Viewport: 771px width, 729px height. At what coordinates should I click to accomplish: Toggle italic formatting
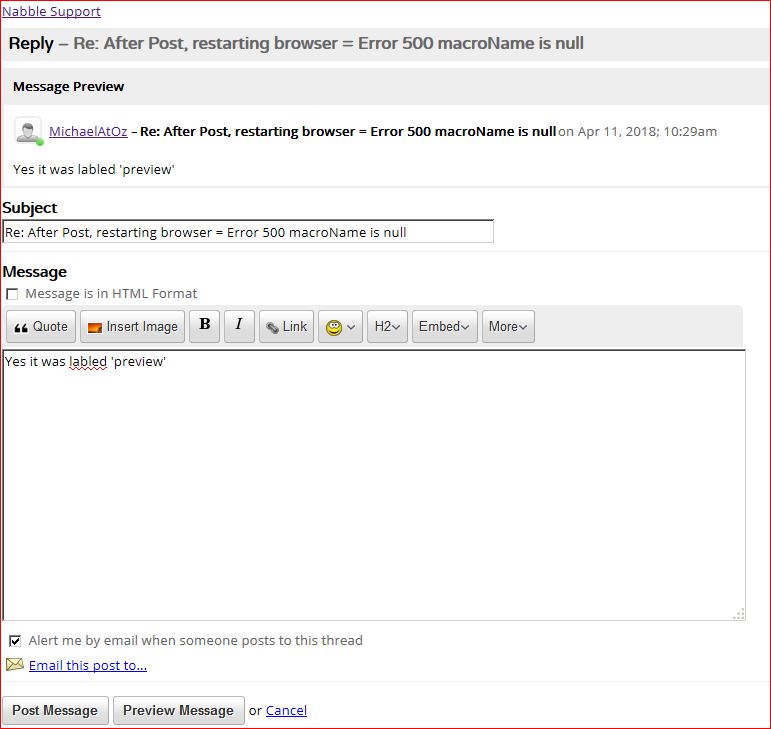point(239,326)
